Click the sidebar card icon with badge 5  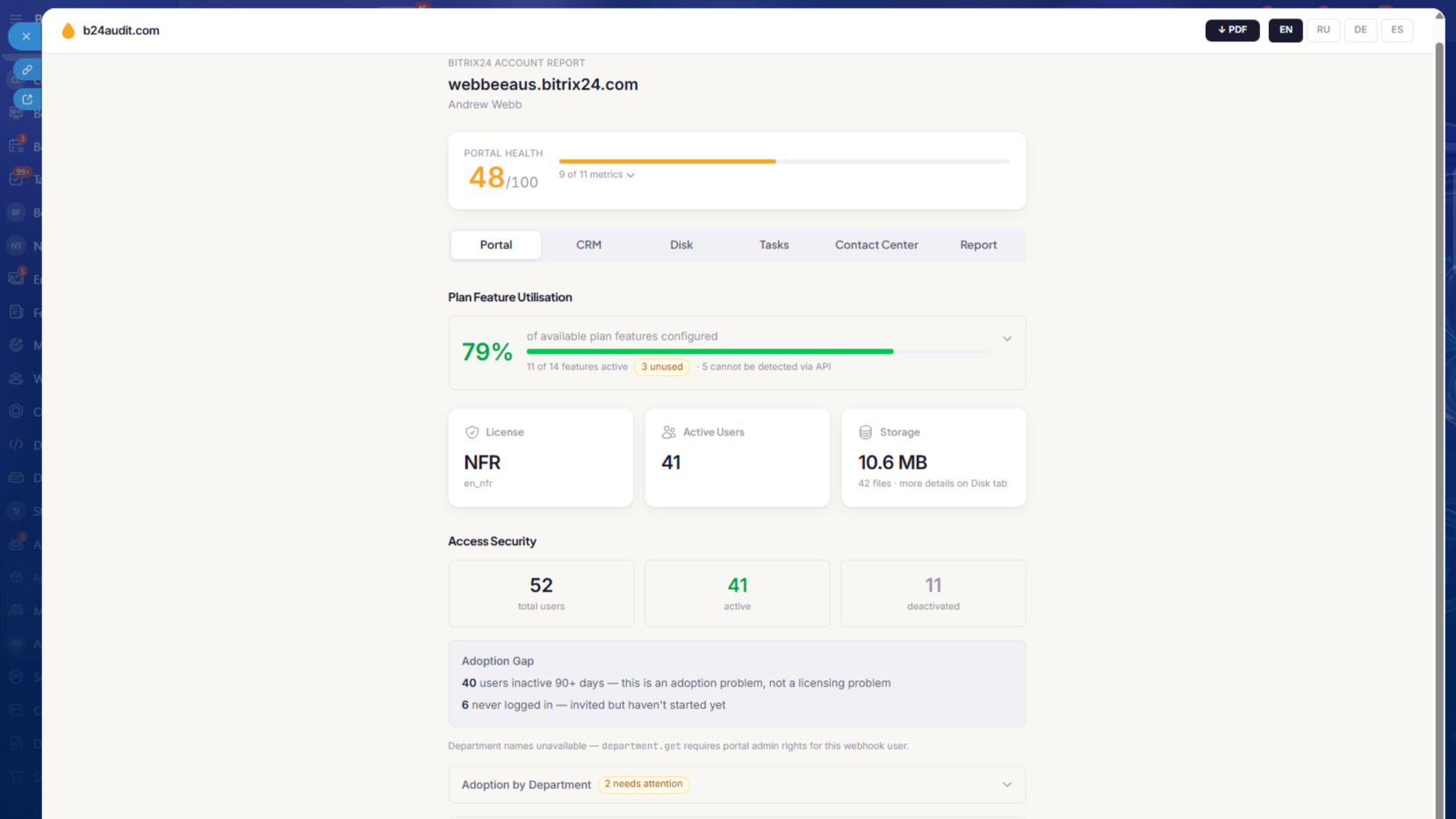[16, 278]
